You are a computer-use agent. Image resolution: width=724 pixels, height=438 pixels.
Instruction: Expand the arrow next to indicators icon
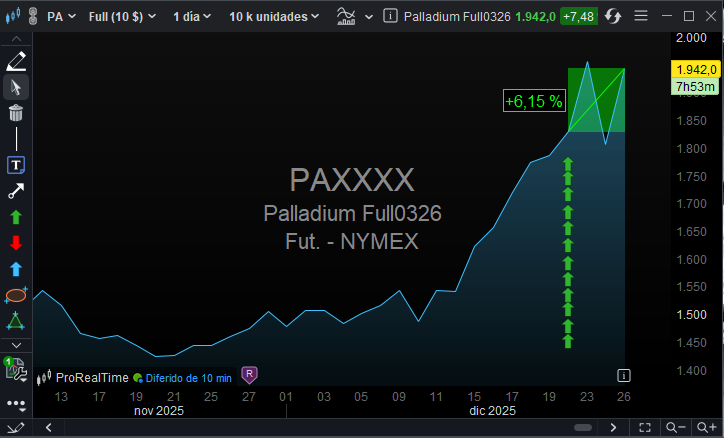click(368, 17)
